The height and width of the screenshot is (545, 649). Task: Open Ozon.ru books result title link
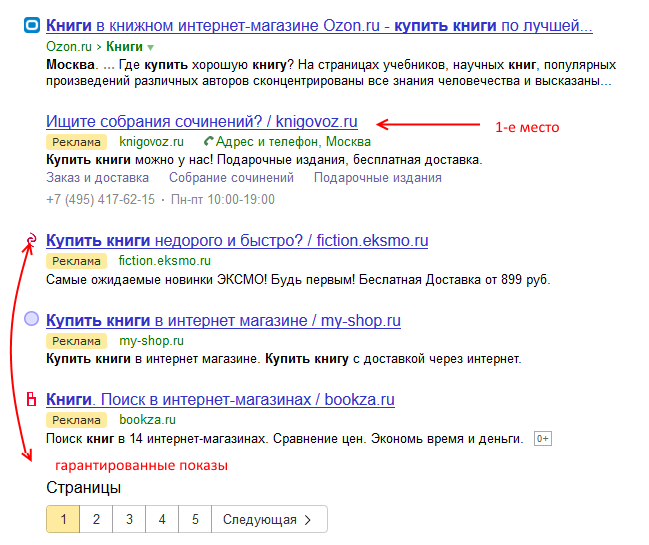319,26
